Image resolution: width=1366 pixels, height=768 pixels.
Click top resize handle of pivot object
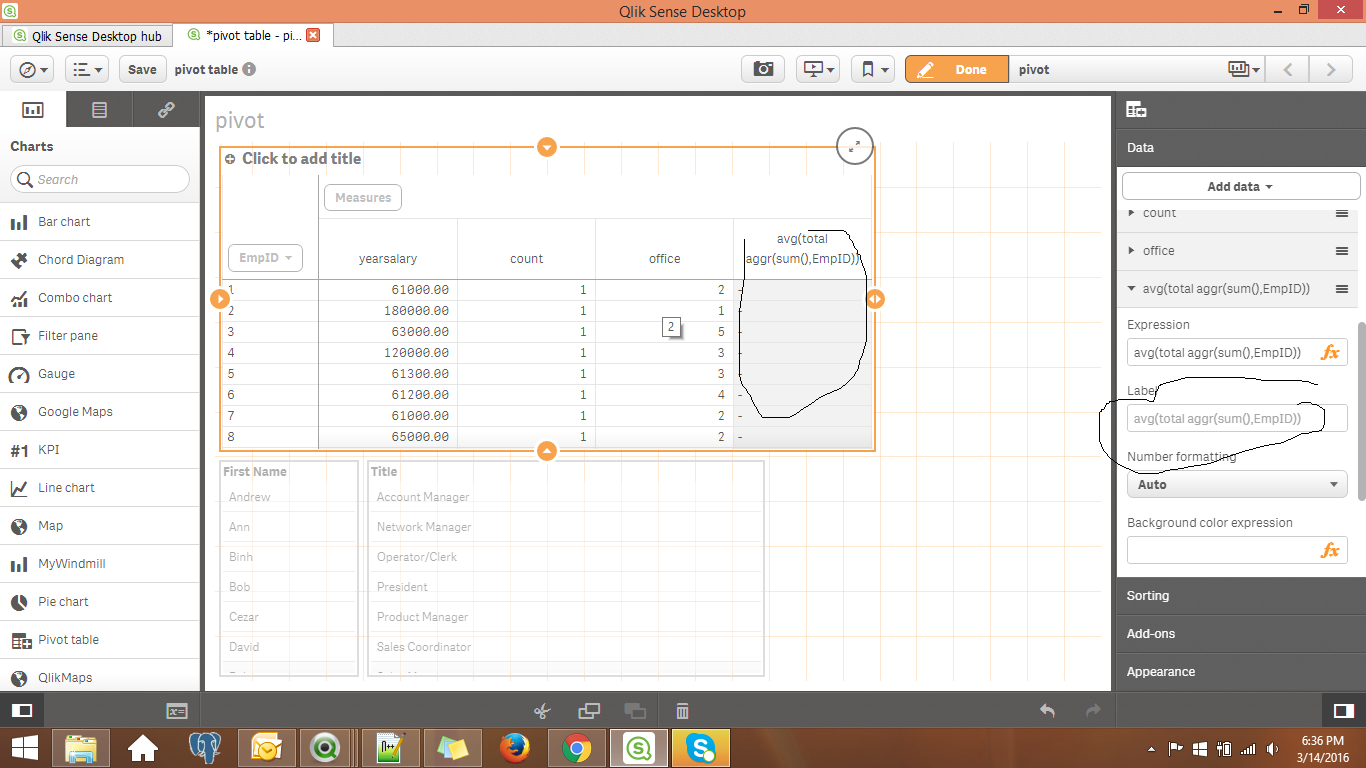click(x=547, y=147)
